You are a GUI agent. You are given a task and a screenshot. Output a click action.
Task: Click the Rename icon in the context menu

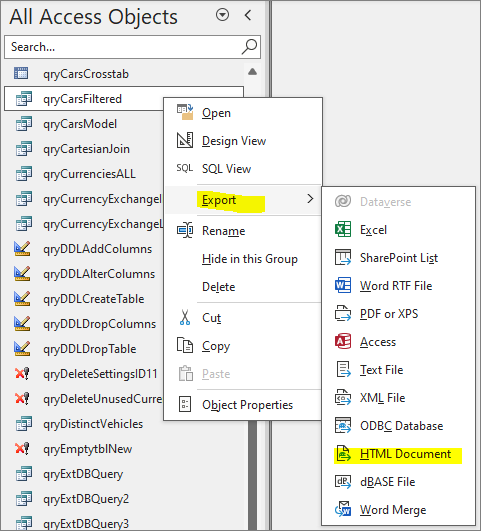click(x=185, y=230)
